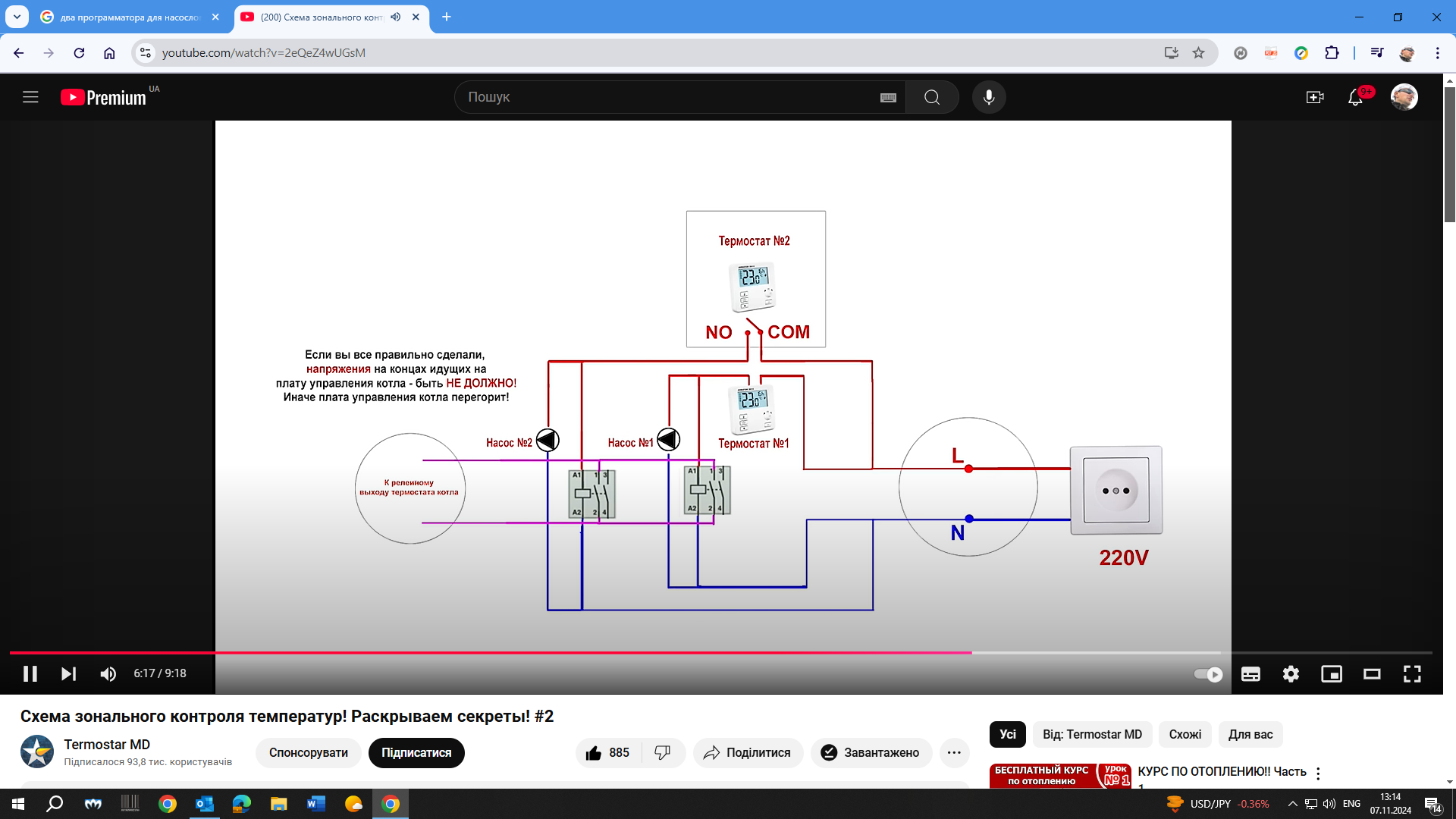This screenshot has width=1456, height=819.
Task: Seek on the red video progress bar
Action: (x=490, y=652)
